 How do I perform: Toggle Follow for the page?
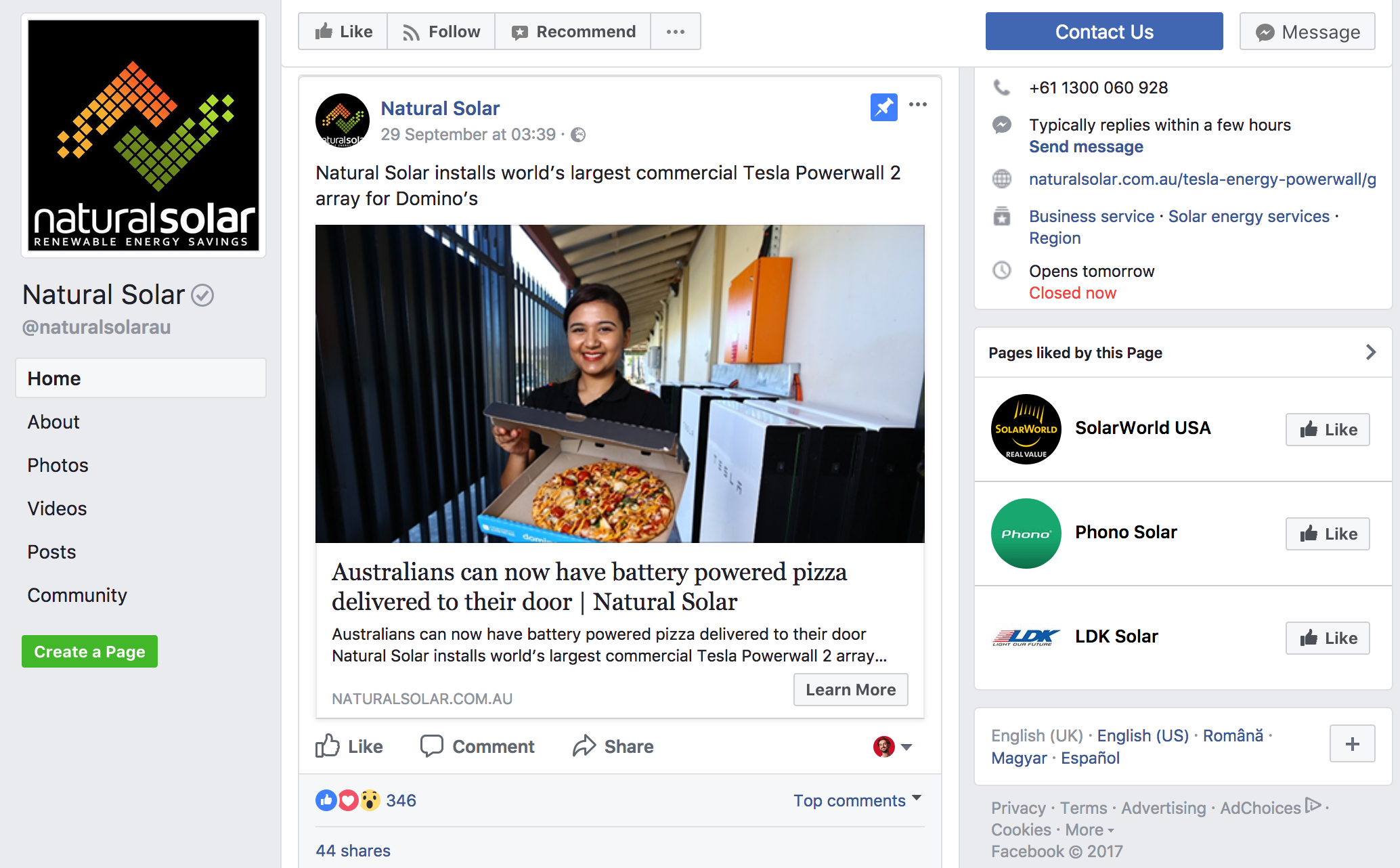(441, 32)
